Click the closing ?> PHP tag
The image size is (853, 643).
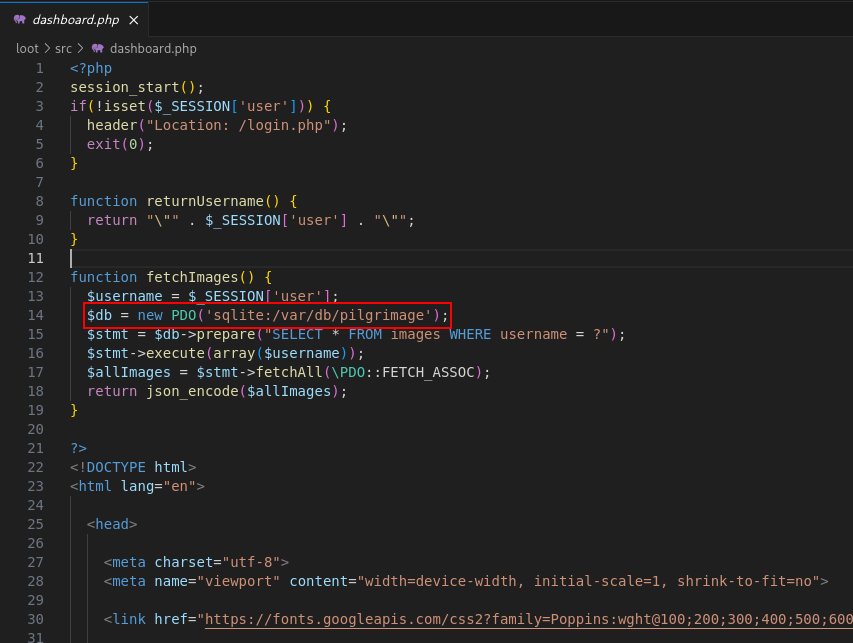[78, 448]
